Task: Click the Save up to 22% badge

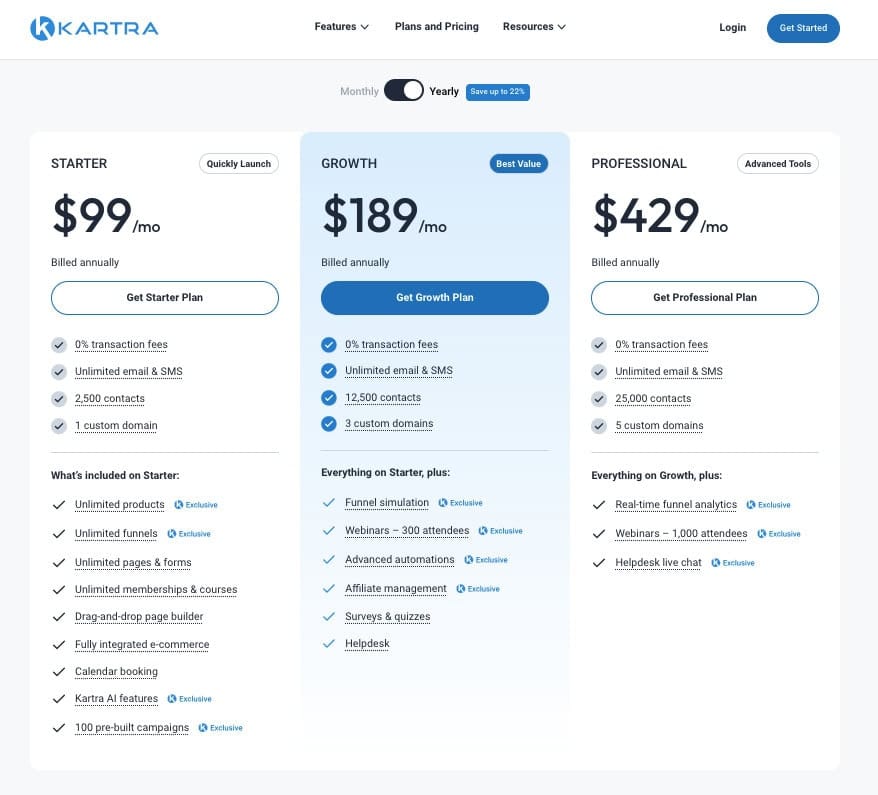Action: (497, 91)
